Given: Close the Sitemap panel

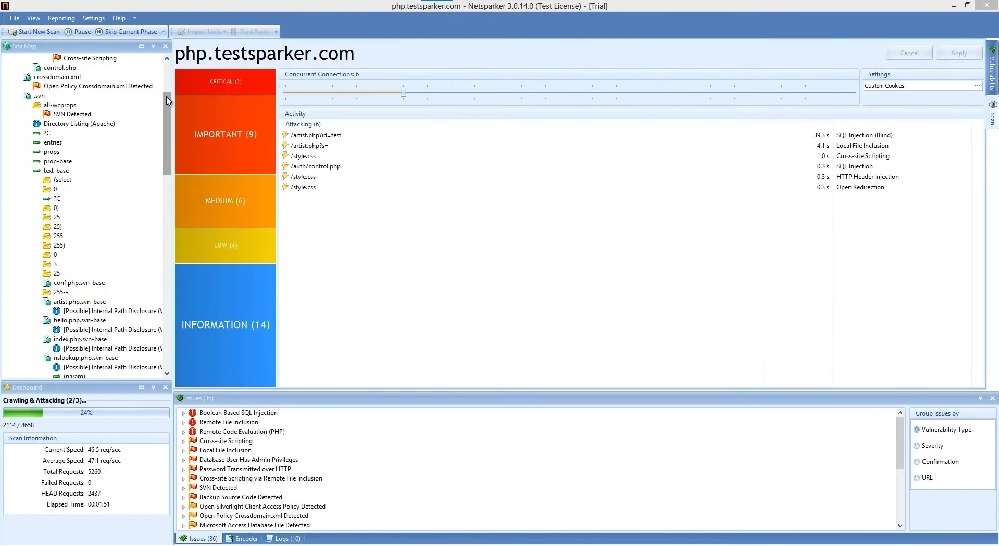Looking at the screenshot, I should [x=166, y=46].
